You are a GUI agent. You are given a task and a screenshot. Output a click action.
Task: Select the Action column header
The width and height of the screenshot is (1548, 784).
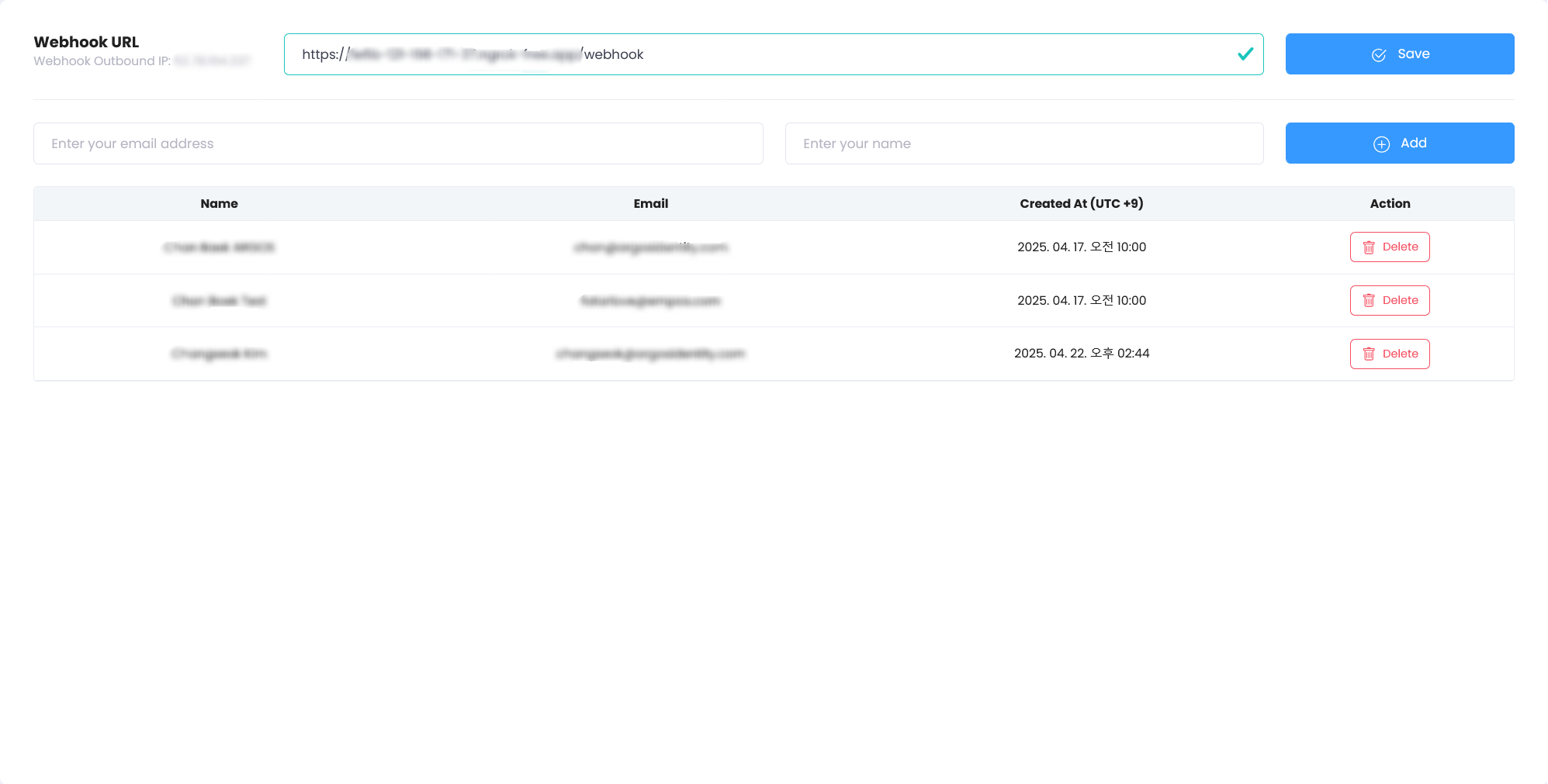coord(1390,203)
